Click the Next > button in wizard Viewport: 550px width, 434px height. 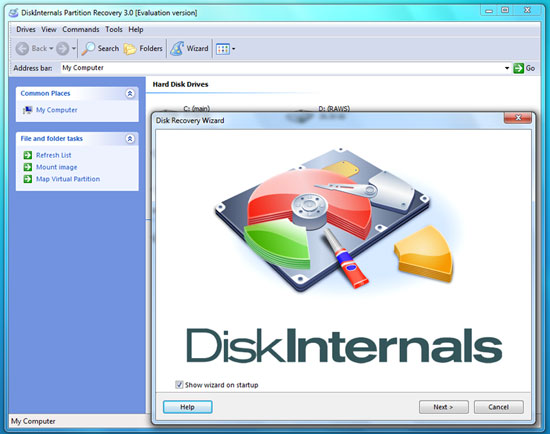[x=444, y=407]
